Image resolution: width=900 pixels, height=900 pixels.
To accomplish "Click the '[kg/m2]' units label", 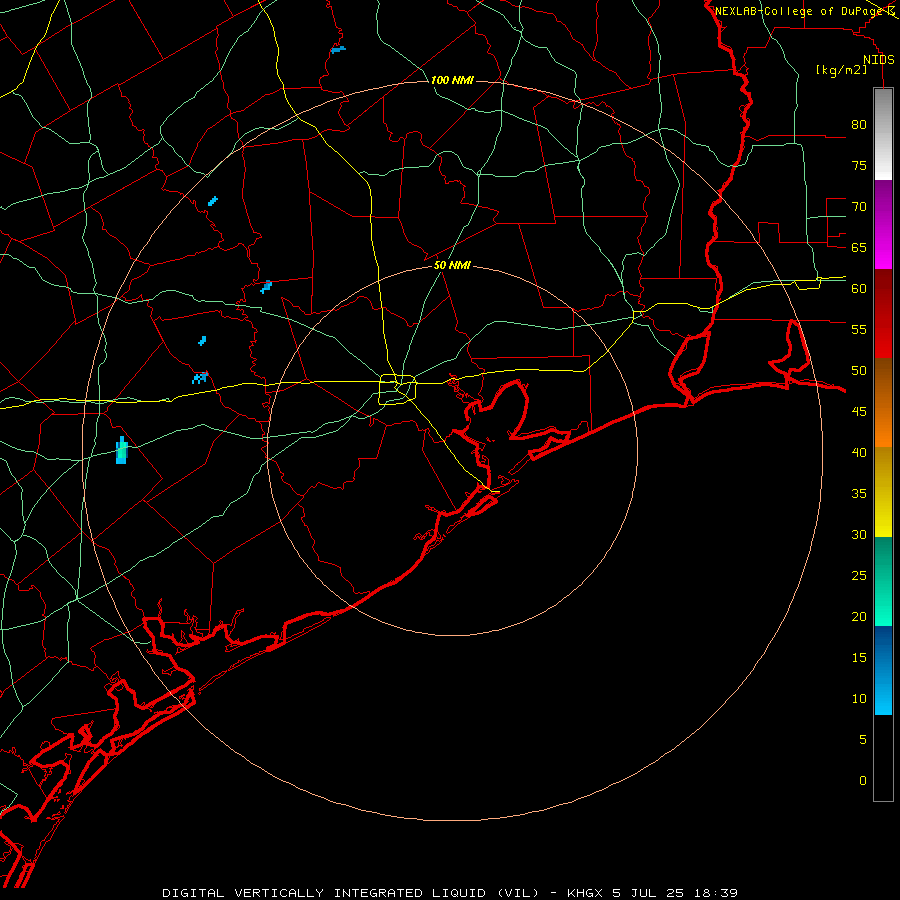I will coord(841,70).
